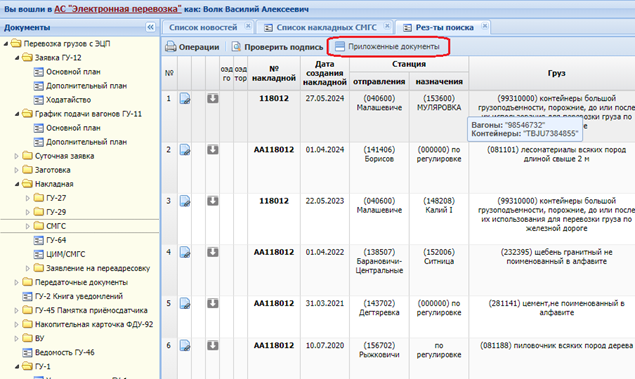Collapse График подачи вагонов ГУ-11 folder
635x379 pixels.
tap(17, 114)
